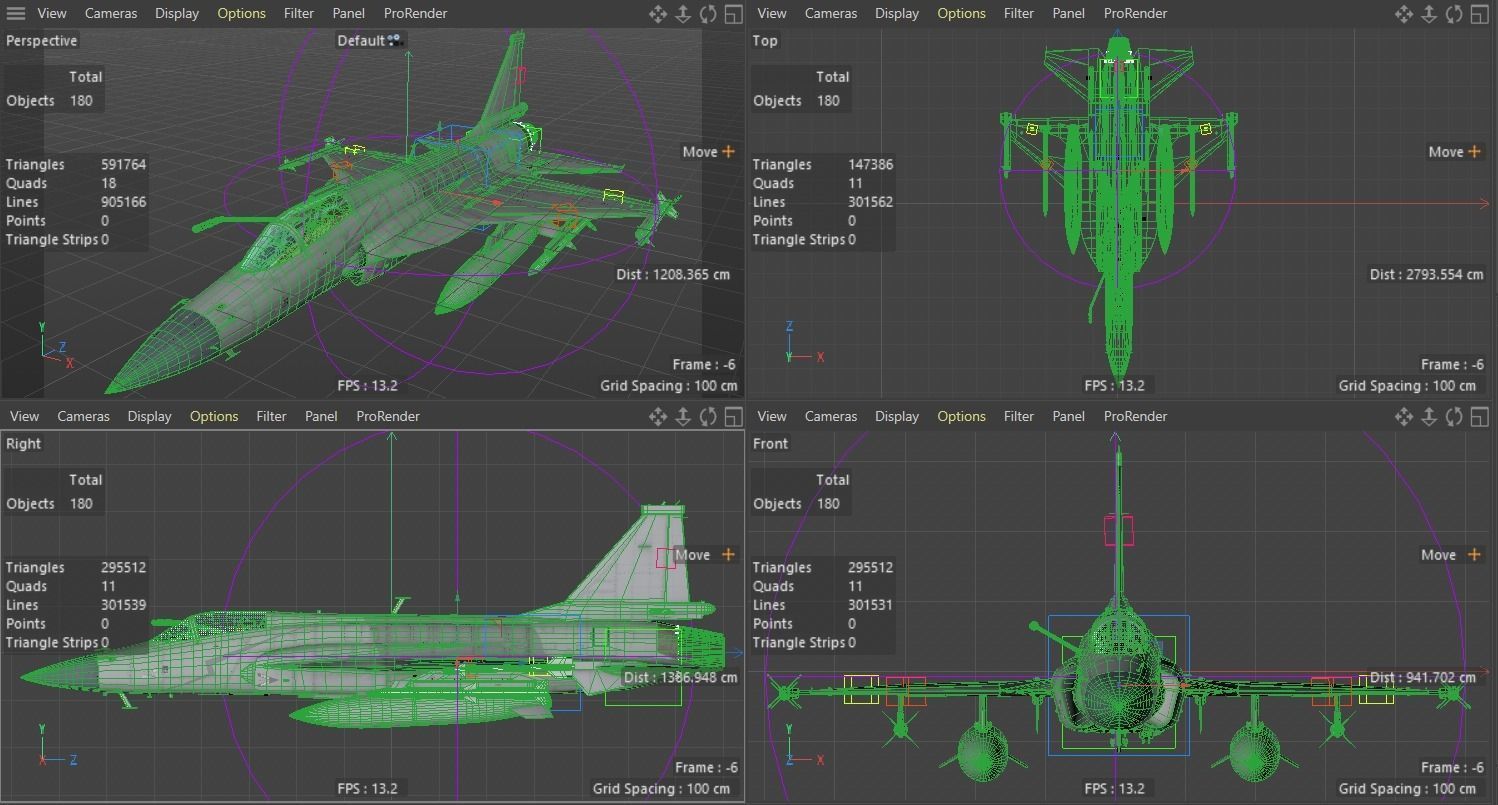Toggle active view icon in Top viewport
The height and width of the screenshot is (805, 1498).
(x=1480, y=13)
